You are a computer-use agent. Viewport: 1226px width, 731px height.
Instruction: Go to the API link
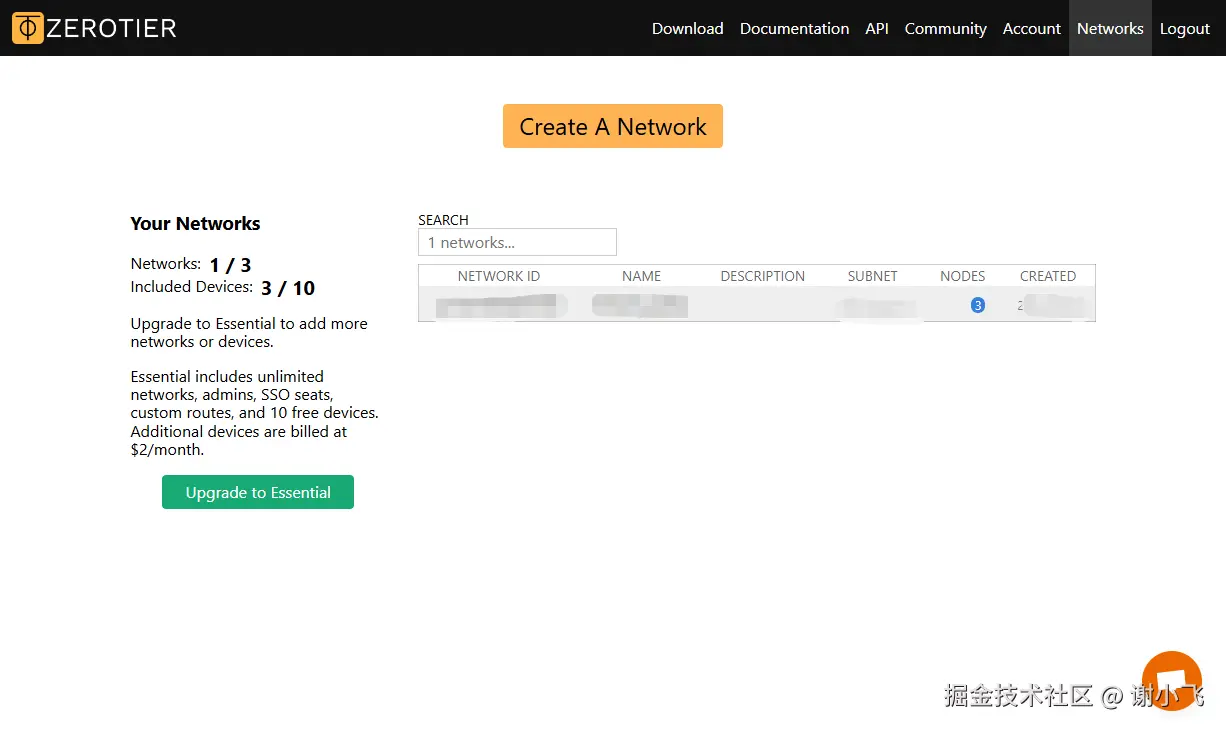(x=877, y=28)
